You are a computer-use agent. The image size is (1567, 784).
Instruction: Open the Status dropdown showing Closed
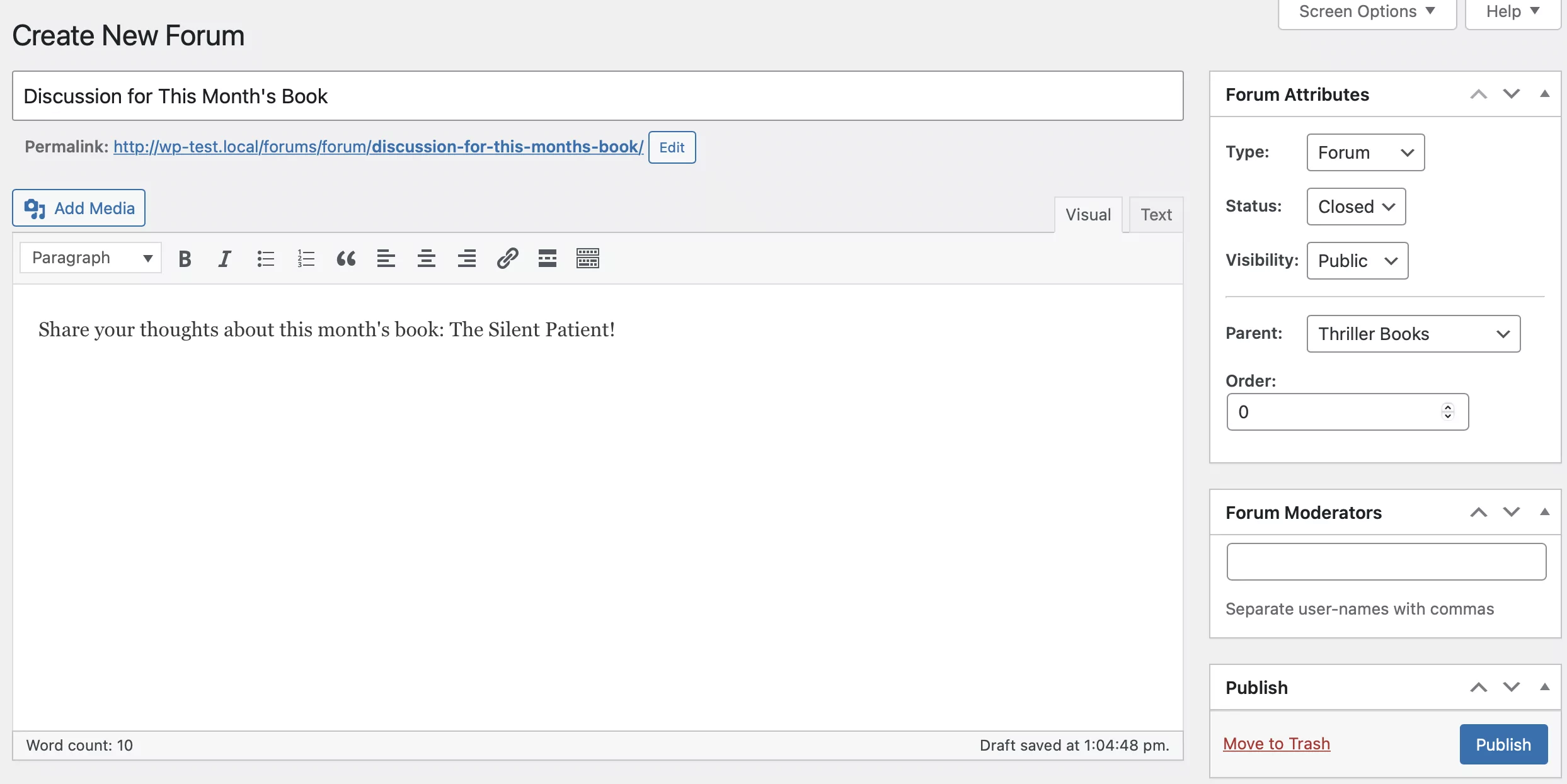1356,207
